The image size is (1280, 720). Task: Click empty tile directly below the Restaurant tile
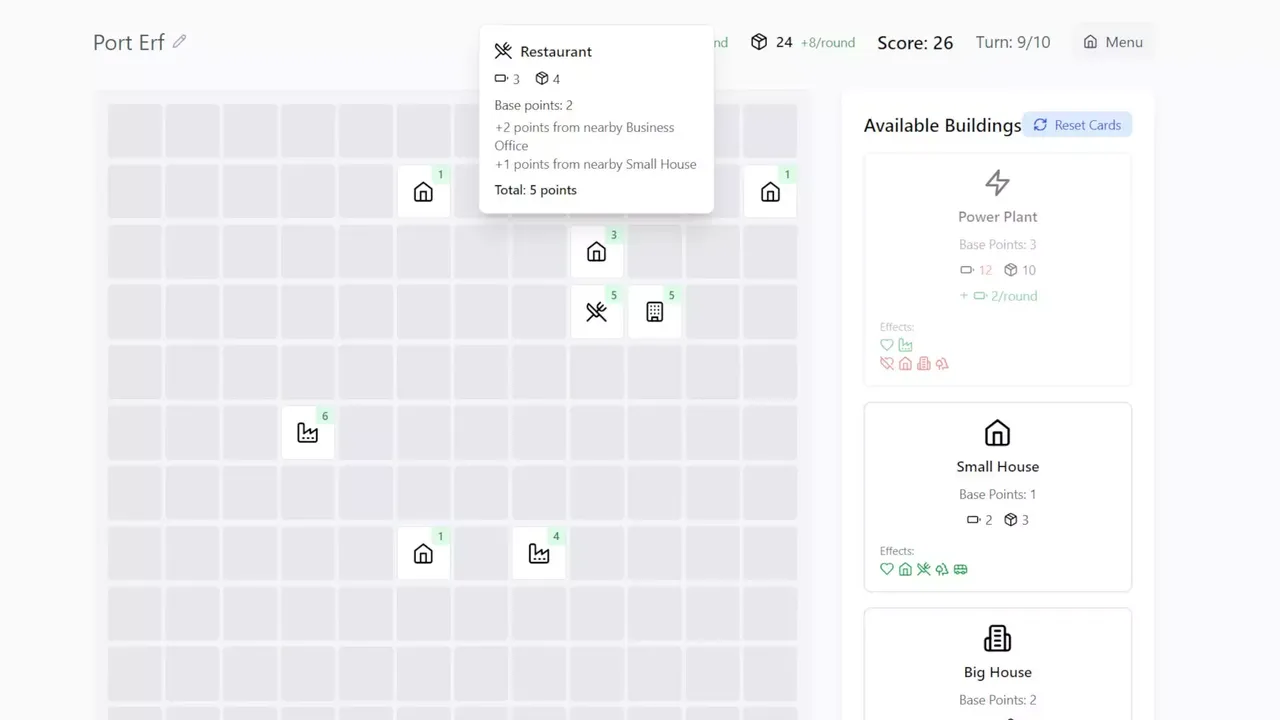(x=597, y=372)
